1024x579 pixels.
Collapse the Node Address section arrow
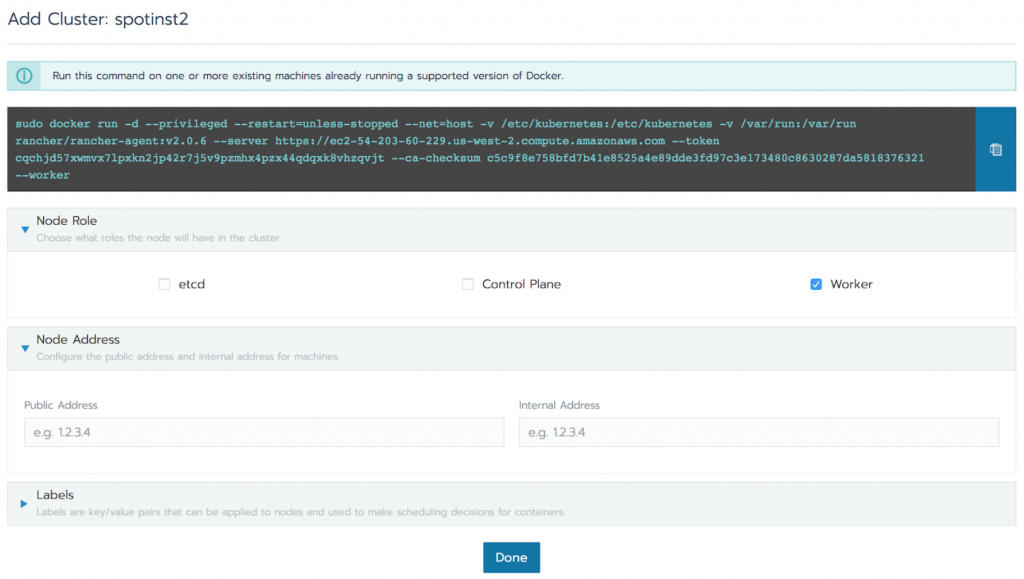(24, 348)
